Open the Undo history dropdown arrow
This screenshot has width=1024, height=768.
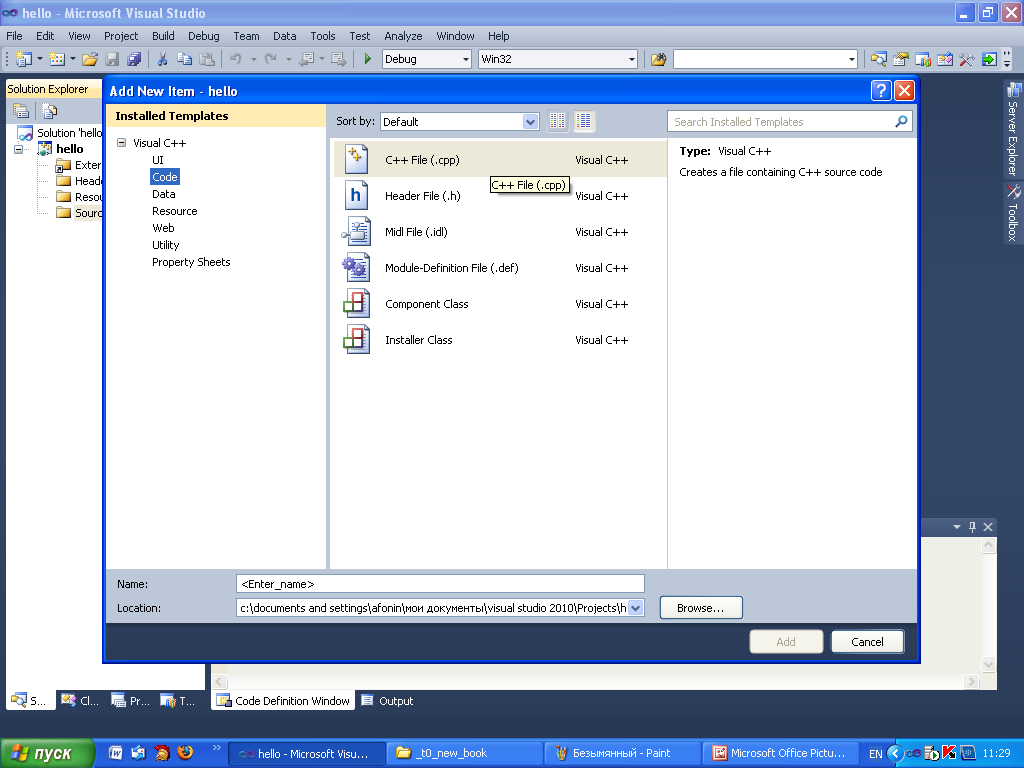coord(253,59)
